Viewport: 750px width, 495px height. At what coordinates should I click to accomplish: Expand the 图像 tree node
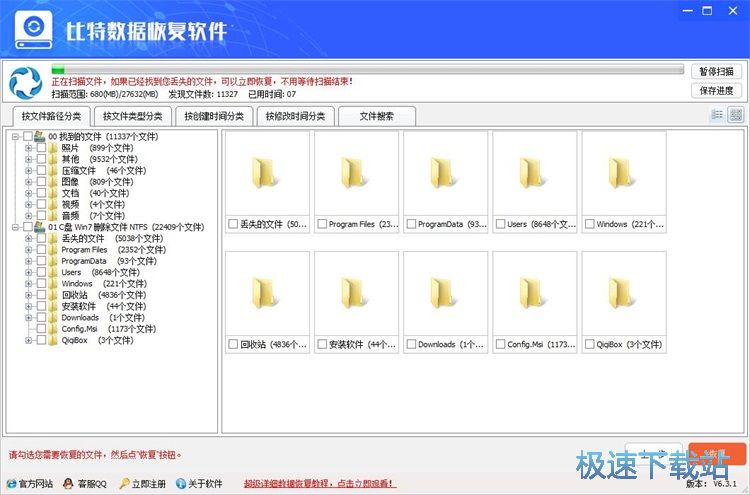29,182
